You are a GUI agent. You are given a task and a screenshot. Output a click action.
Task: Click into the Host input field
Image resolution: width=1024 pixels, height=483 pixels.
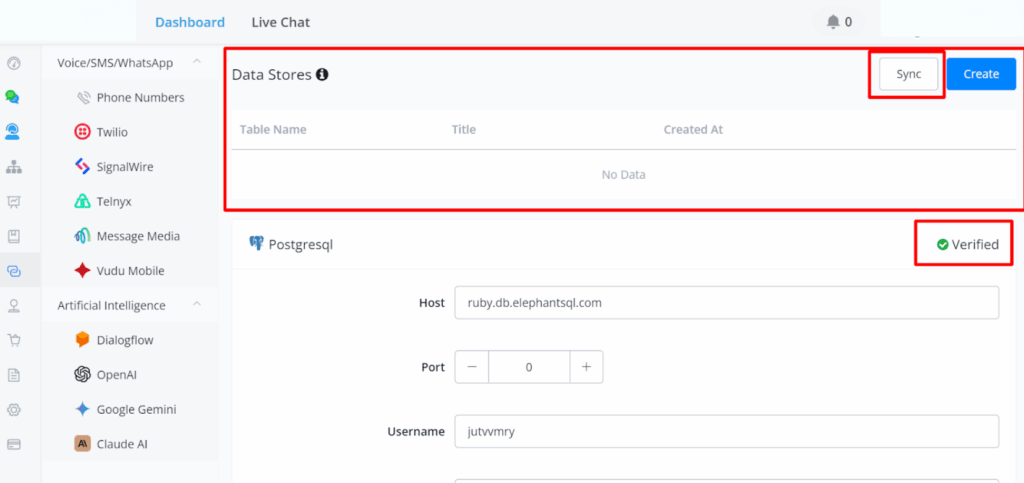point(726,302)
